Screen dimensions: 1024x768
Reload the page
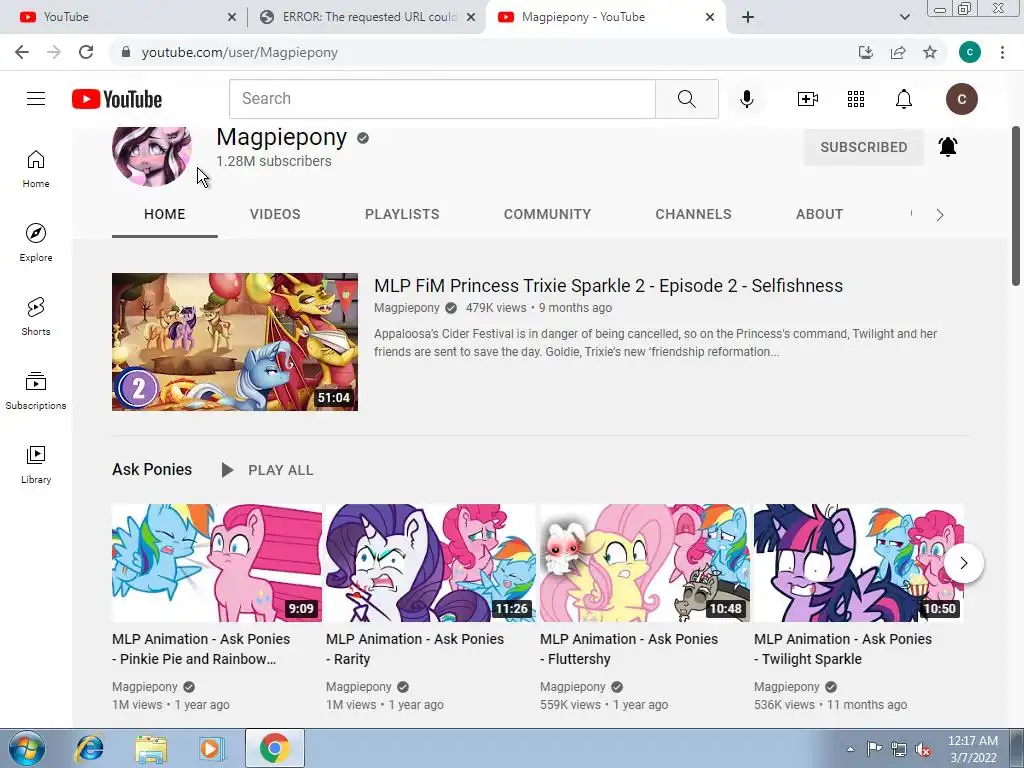point(86,52)
